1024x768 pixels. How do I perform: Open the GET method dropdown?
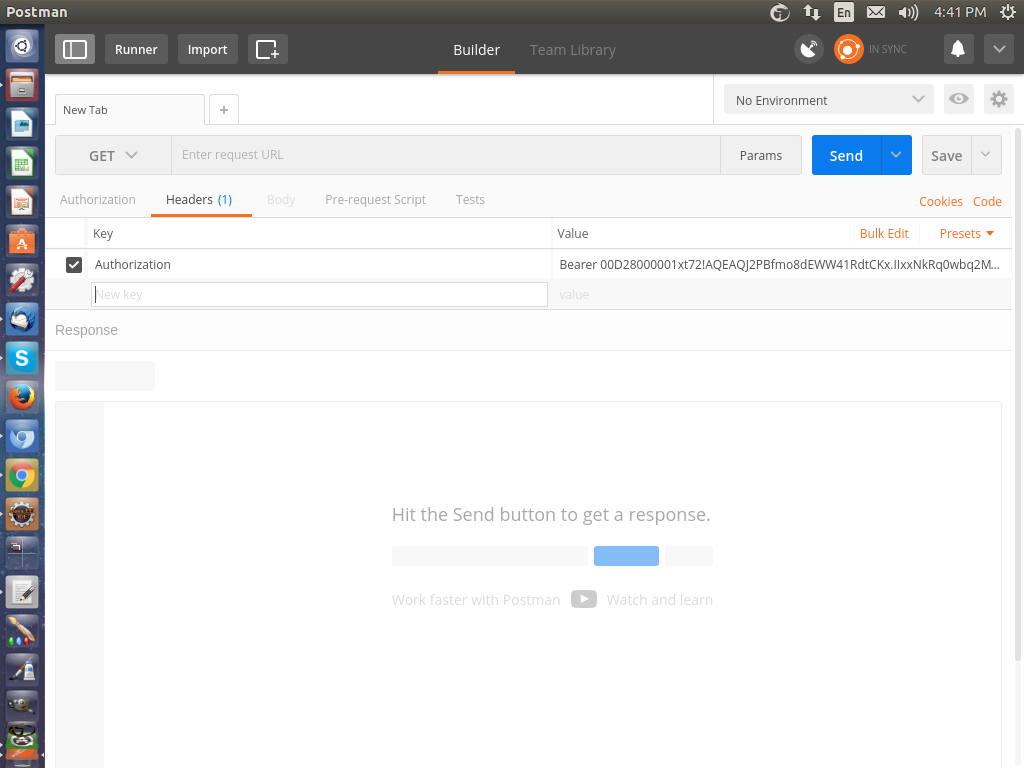click(113, 155)
